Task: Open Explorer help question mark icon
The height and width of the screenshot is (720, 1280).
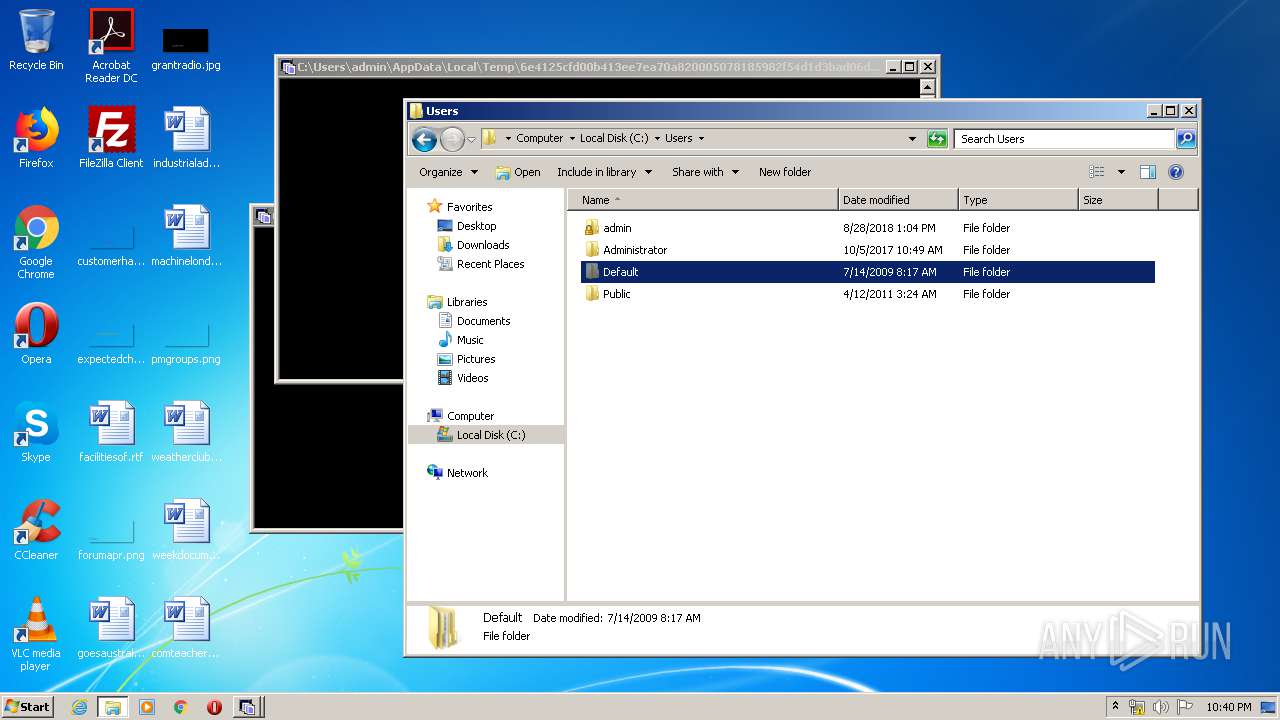Action: [1176, 172]
